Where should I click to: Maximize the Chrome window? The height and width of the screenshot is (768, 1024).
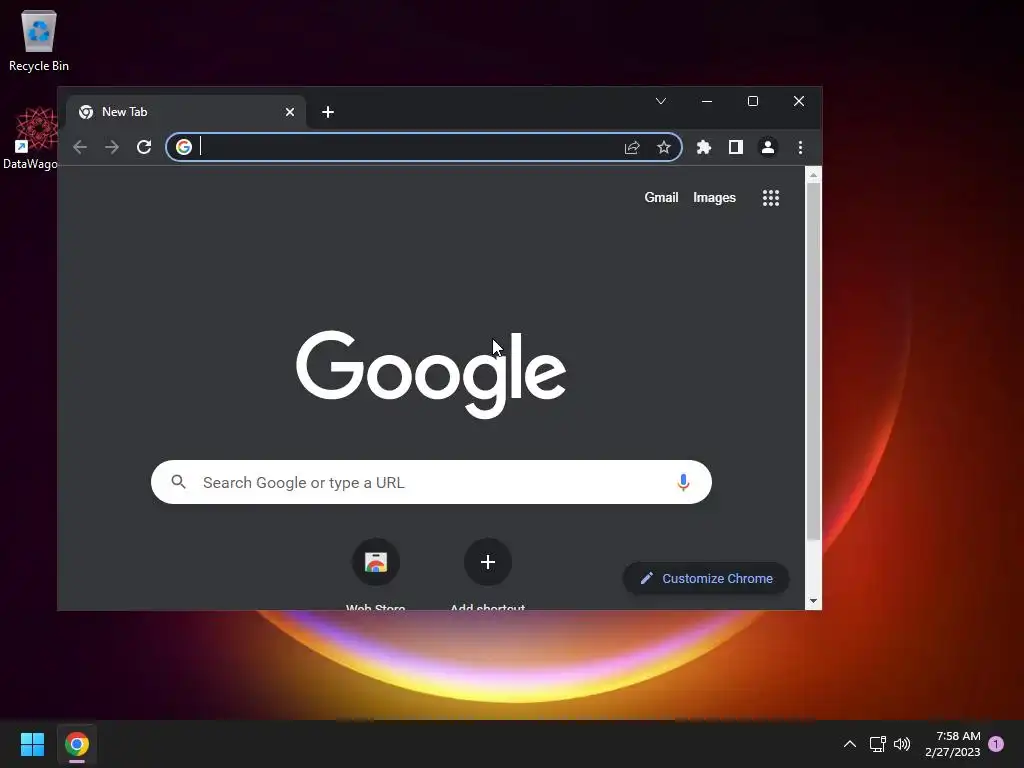click(753, 101)
